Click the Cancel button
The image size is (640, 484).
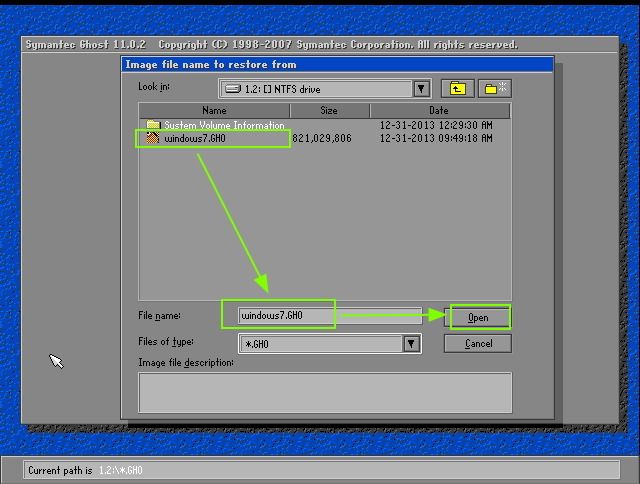pos(478,343)
